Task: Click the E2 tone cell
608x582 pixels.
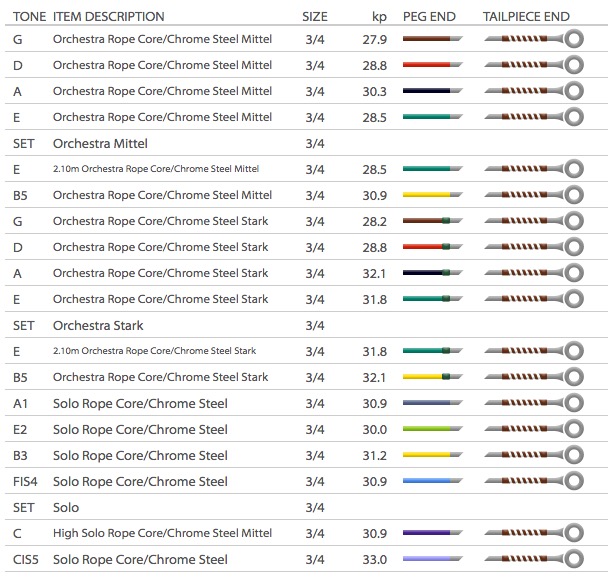Action: [20, 430]
